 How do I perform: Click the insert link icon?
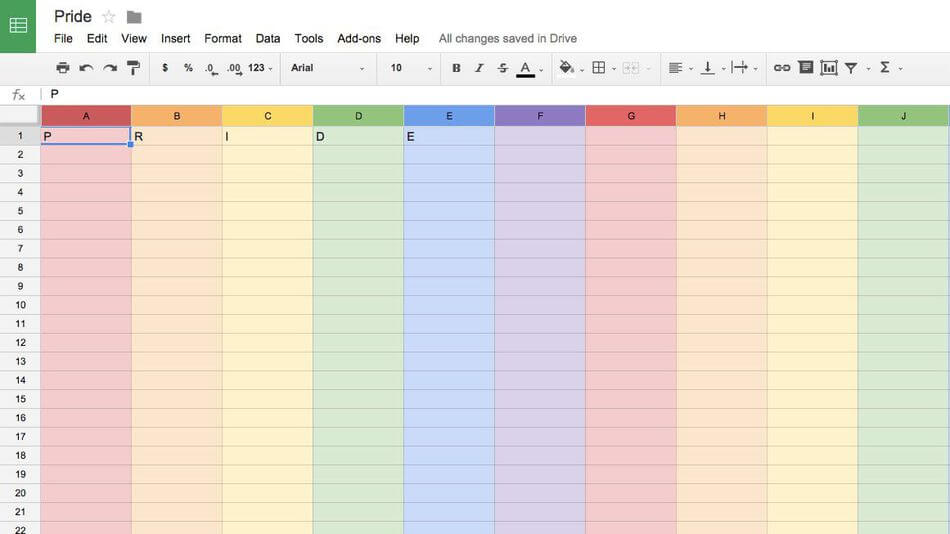[x=782, y=68]
